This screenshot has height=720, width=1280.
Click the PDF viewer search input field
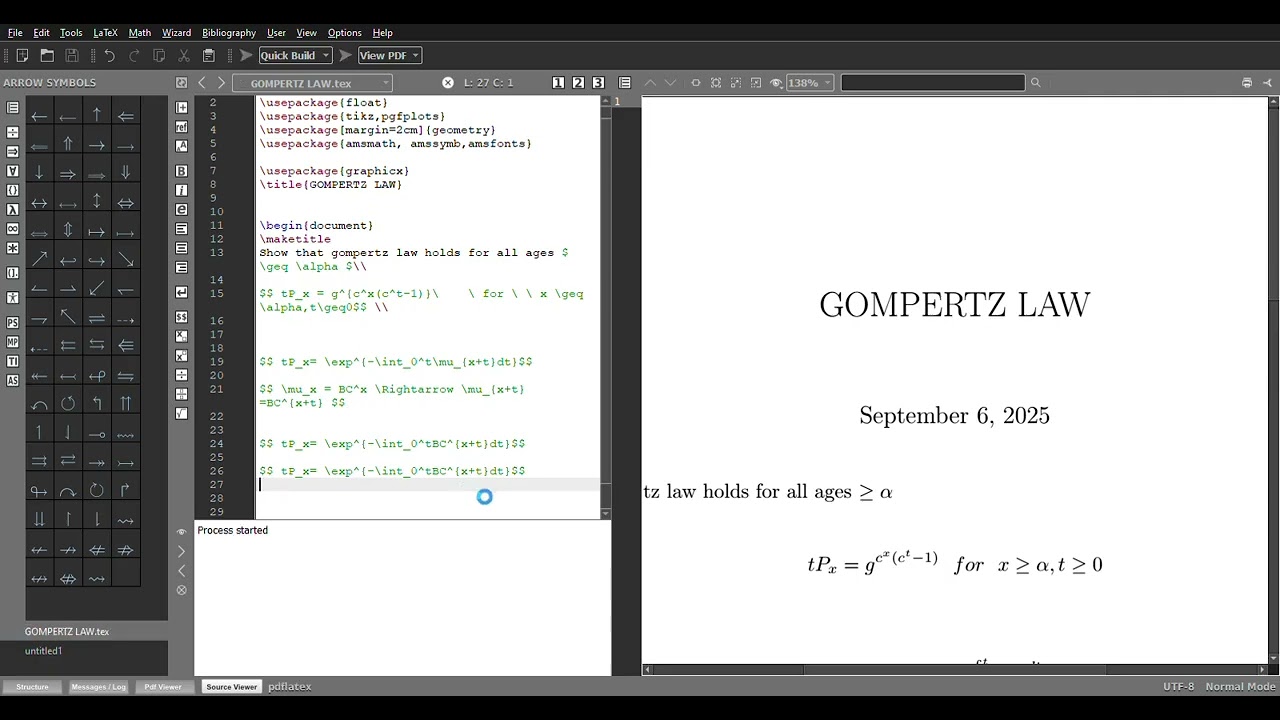[x=933, y=83]
